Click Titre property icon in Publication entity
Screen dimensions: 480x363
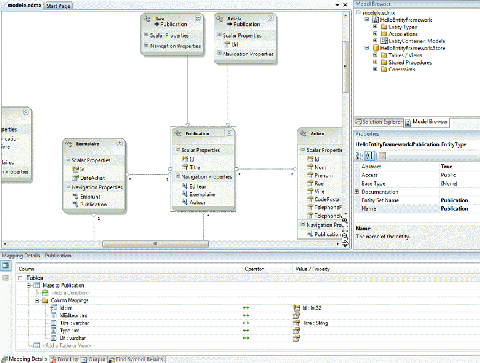click(x=185, y=167)
